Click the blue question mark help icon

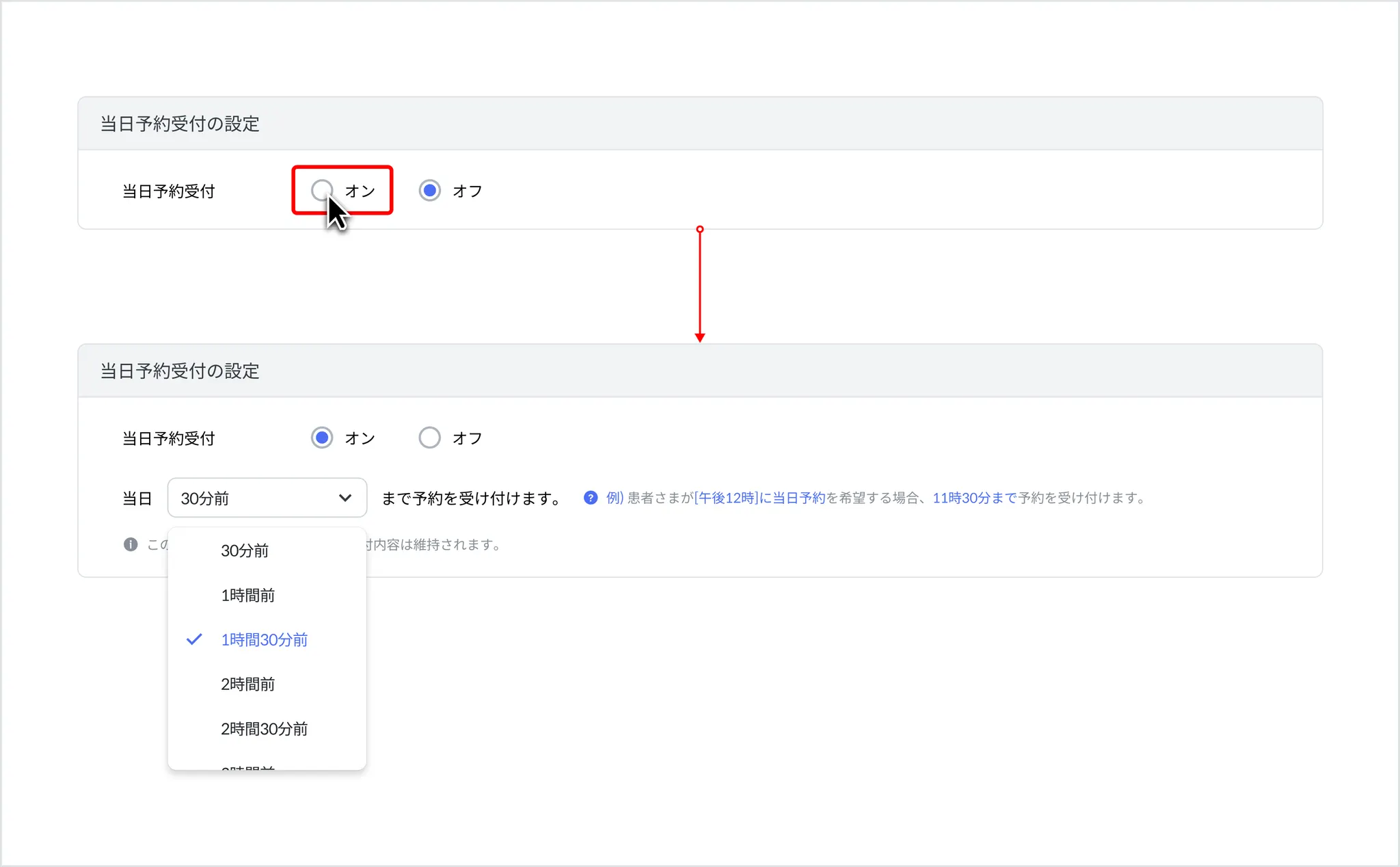point(591,498)
